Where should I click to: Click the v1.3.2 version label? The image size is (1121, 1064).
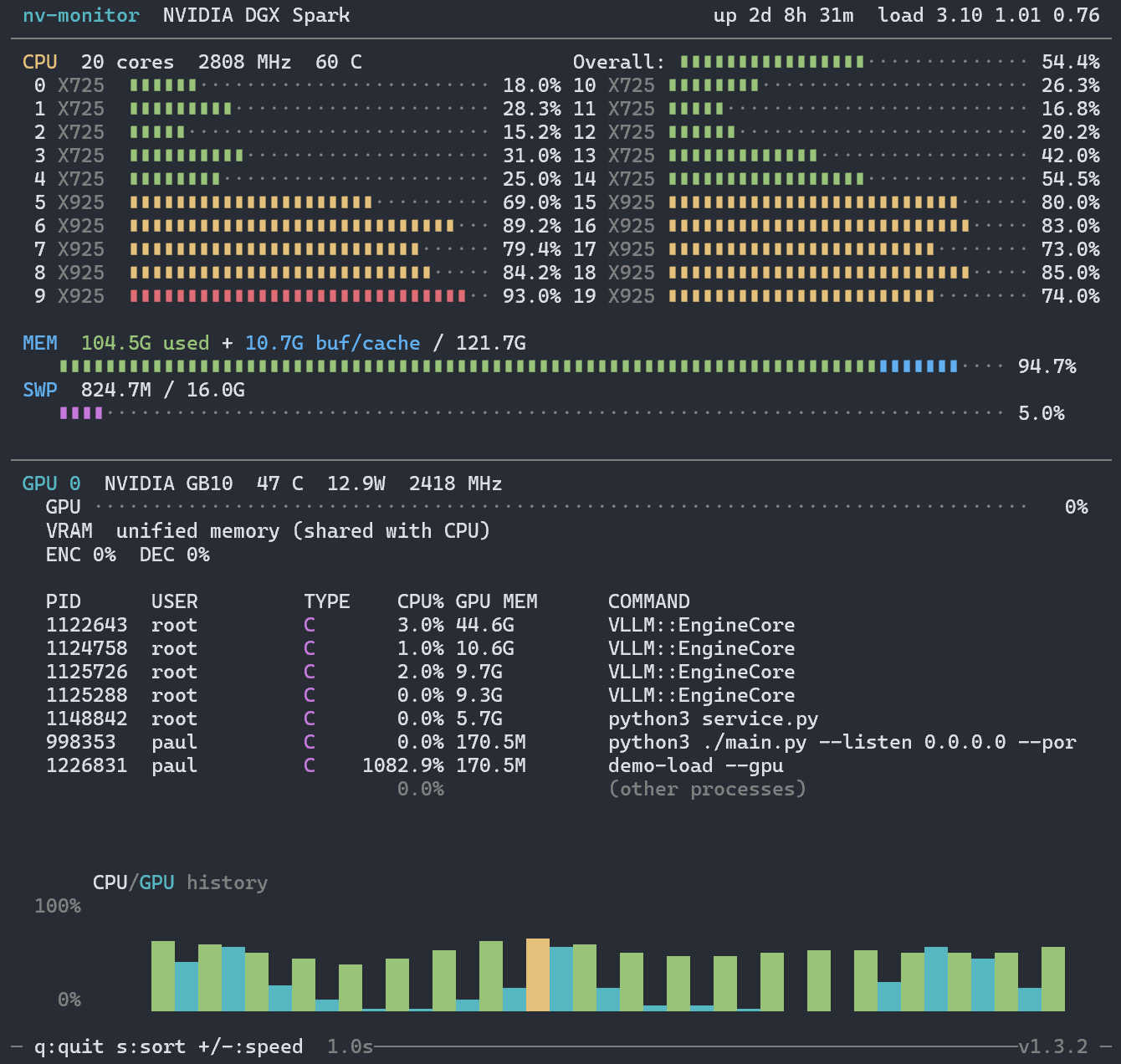[x=1052, y=1046]
